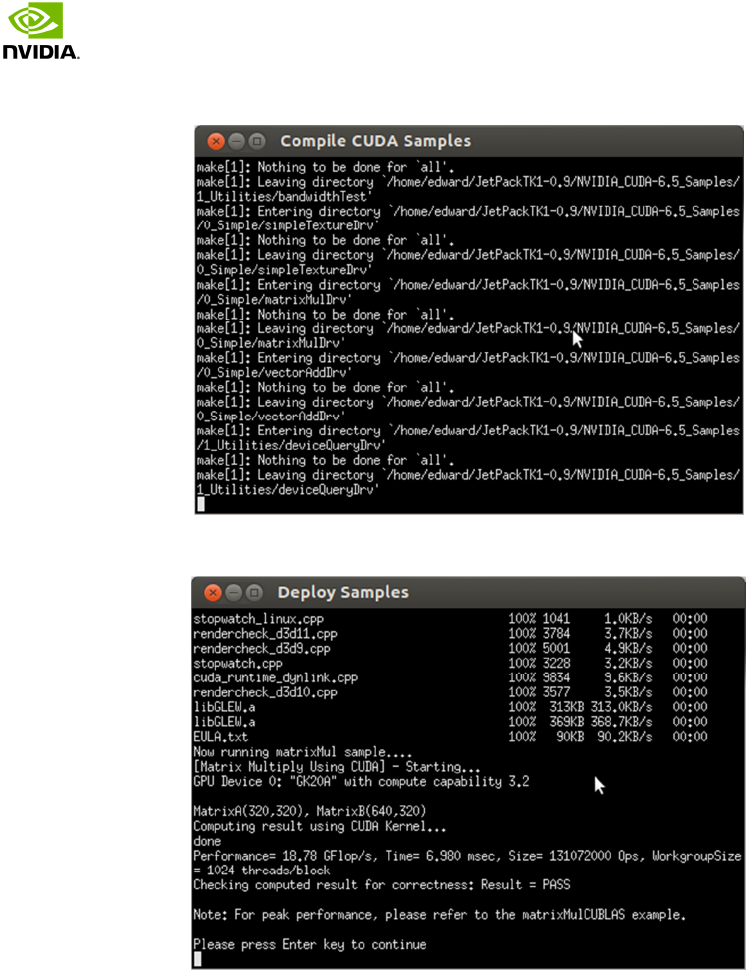Screen dimensions: 746x970
Task: Click the 'Result = PASS' correctness line
Action: tap(382, 885)
